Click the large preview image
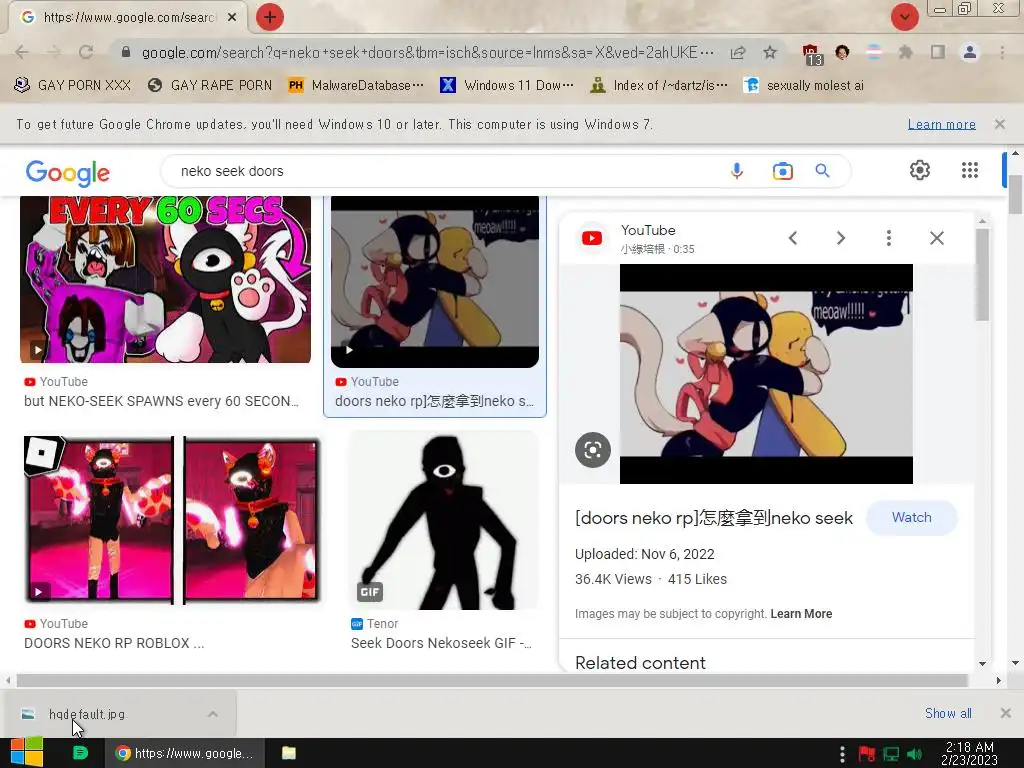The image size is (1024, 768). coord(766,374)
